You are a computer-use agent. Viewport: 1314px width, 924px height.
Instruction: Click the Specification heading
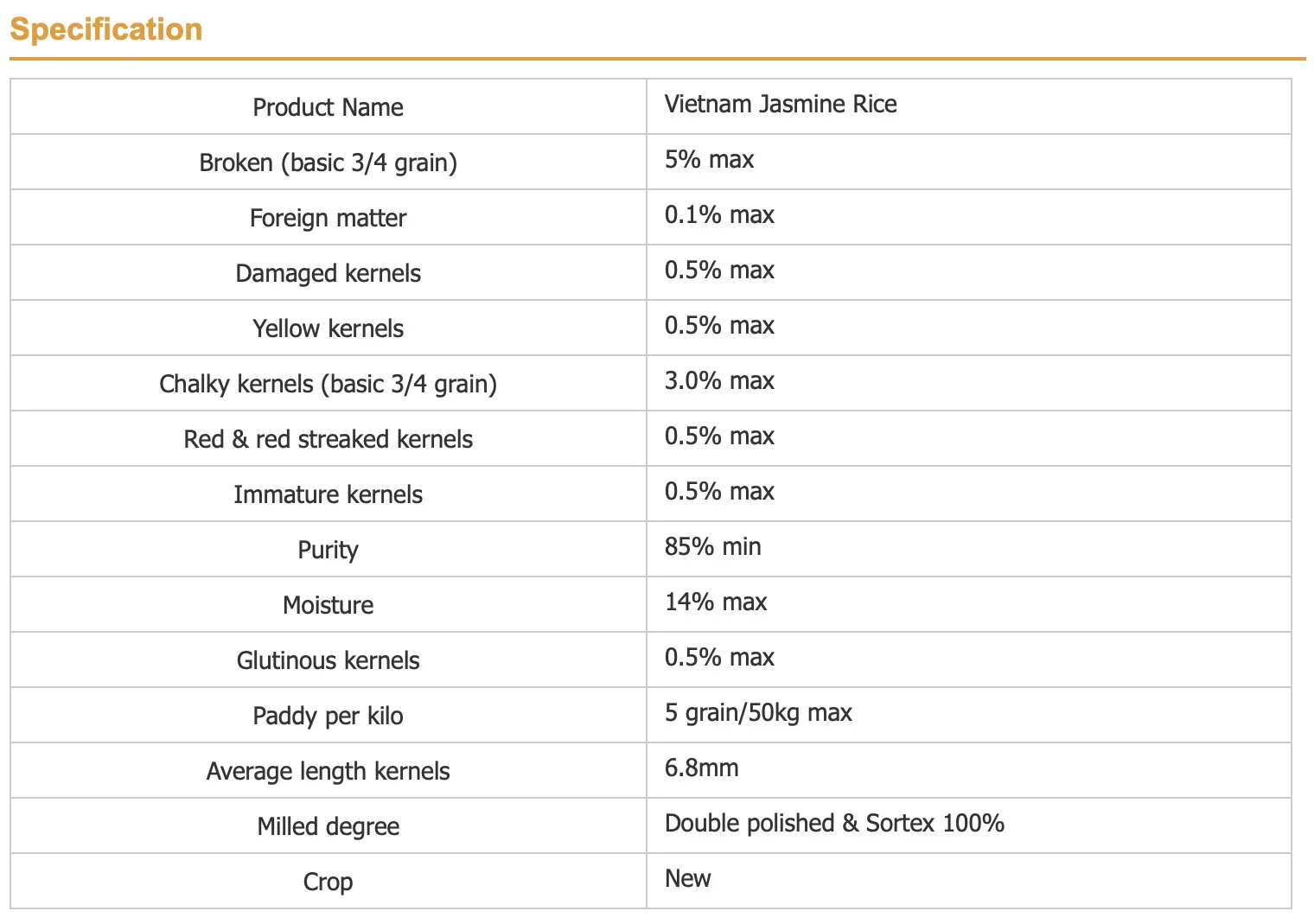(x=105, y=29)
